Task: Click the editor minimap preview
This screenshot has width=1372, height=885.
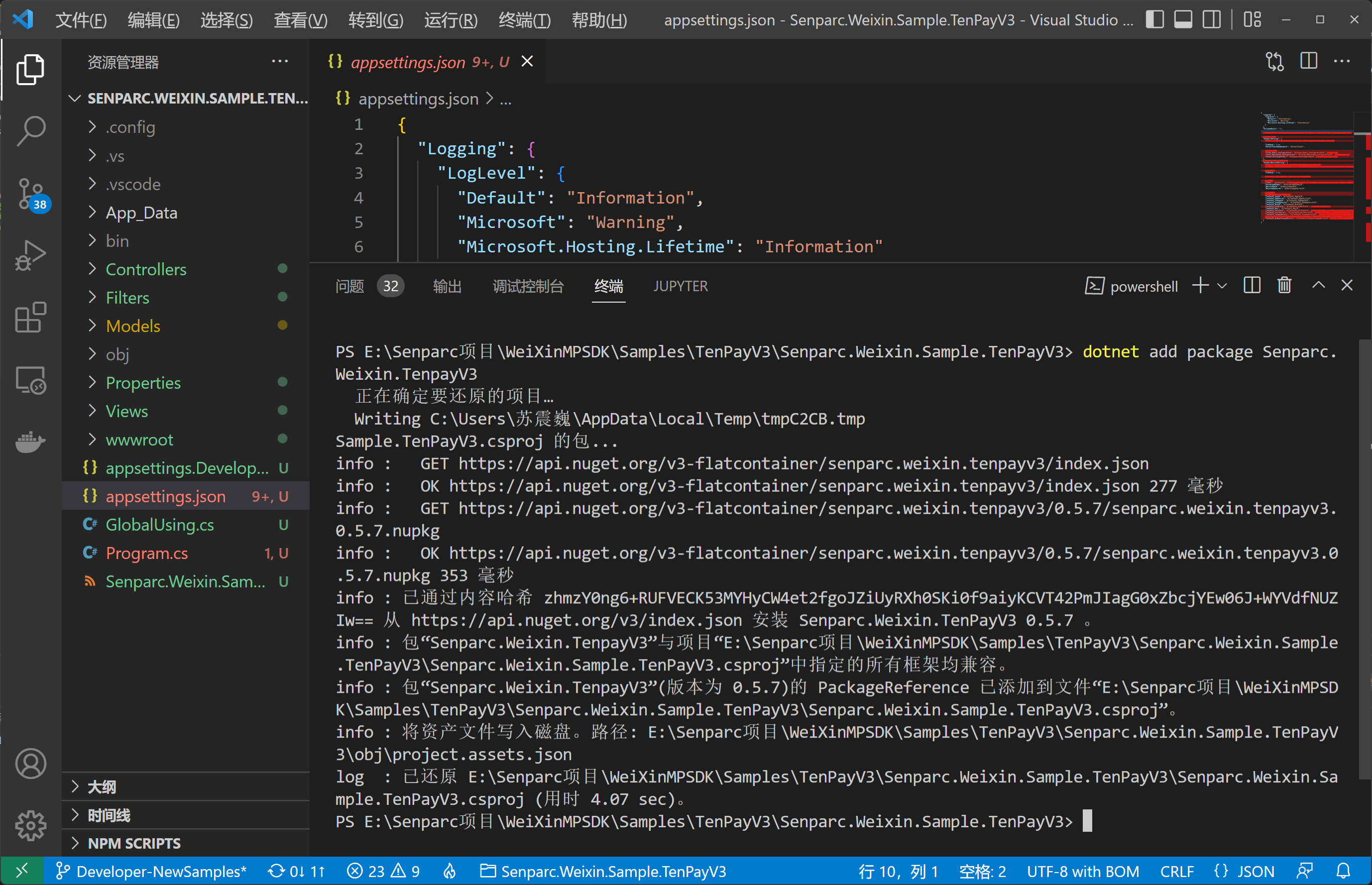Action: pyautogui.click(x=1307, y=167)
